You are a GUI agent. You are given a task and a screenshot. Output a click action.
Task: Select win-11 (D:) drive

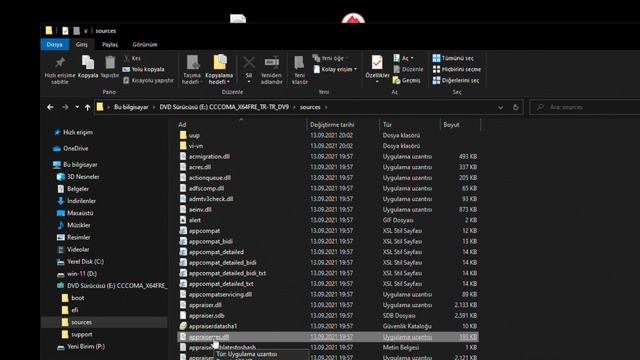click(x=77, y=274)
